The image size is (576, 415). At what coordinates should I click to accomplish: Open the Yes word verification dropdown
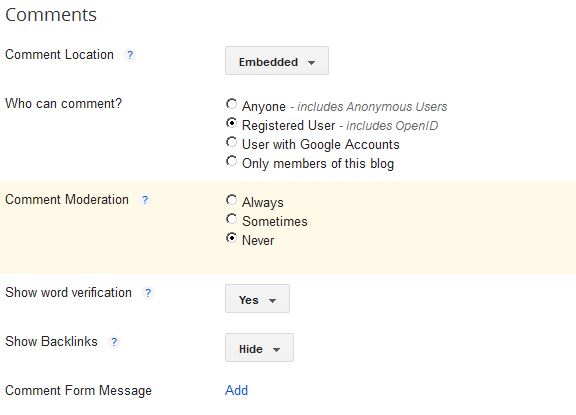click(x=257, y=299)
